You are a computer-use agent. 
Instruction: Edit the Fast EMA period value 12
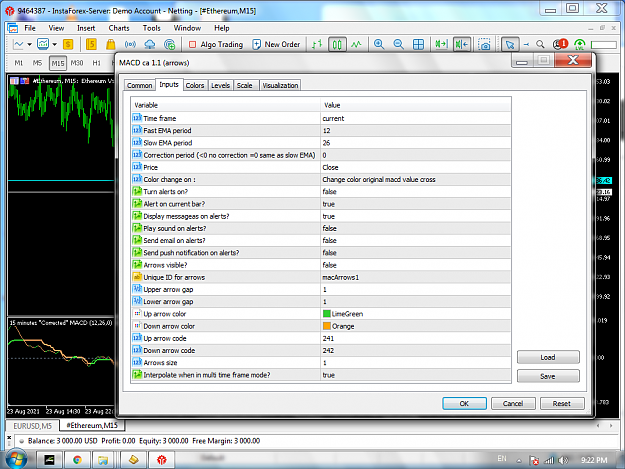click(x=416, y=131)
